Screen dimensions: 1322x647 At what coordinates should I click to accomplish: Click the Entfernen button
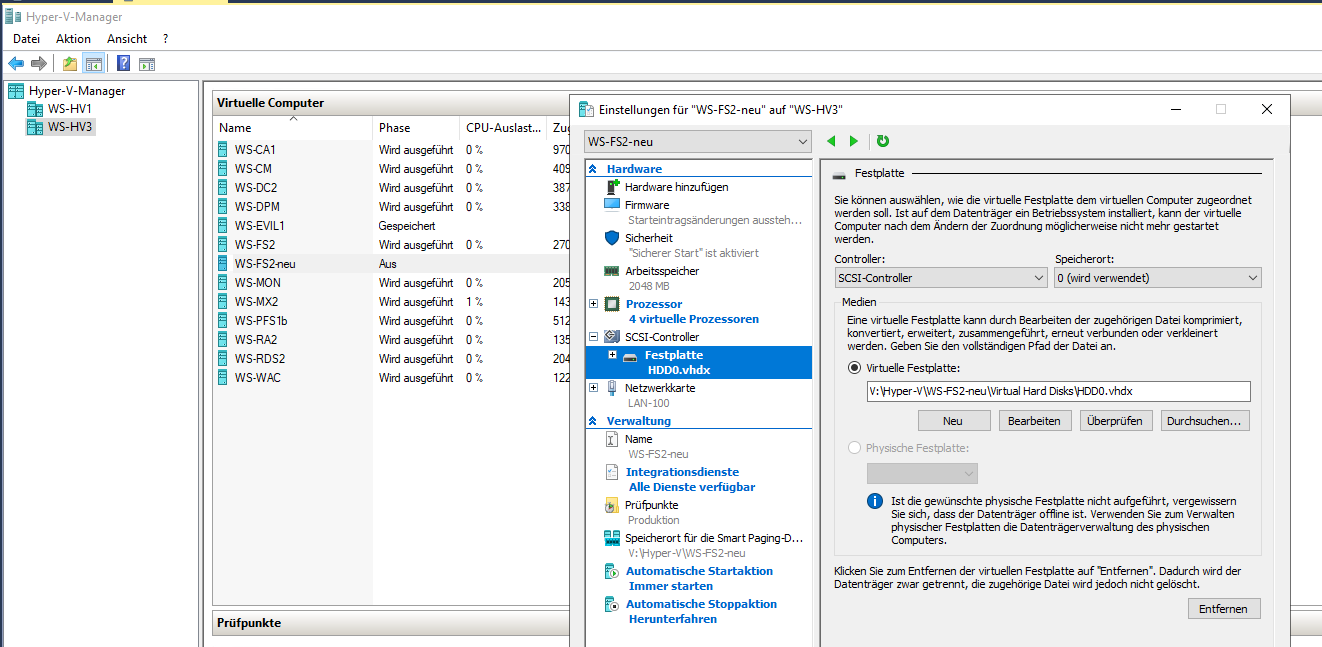1224,608
